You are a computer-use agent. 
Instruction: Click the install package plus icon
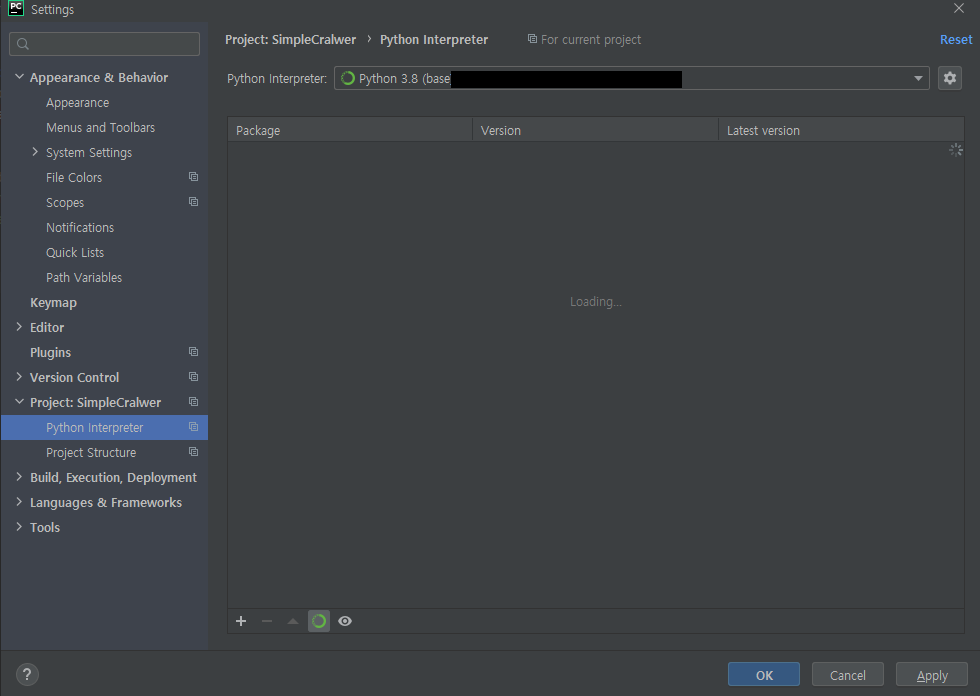coord(241,621)
